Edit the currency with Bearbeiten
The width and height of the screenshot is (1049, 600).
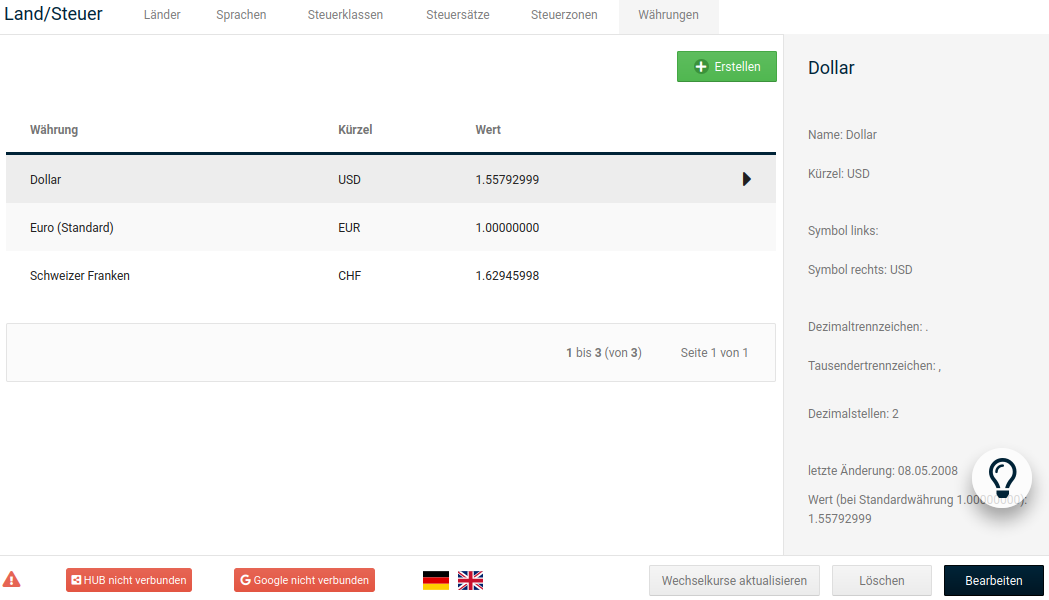[993, 580]
